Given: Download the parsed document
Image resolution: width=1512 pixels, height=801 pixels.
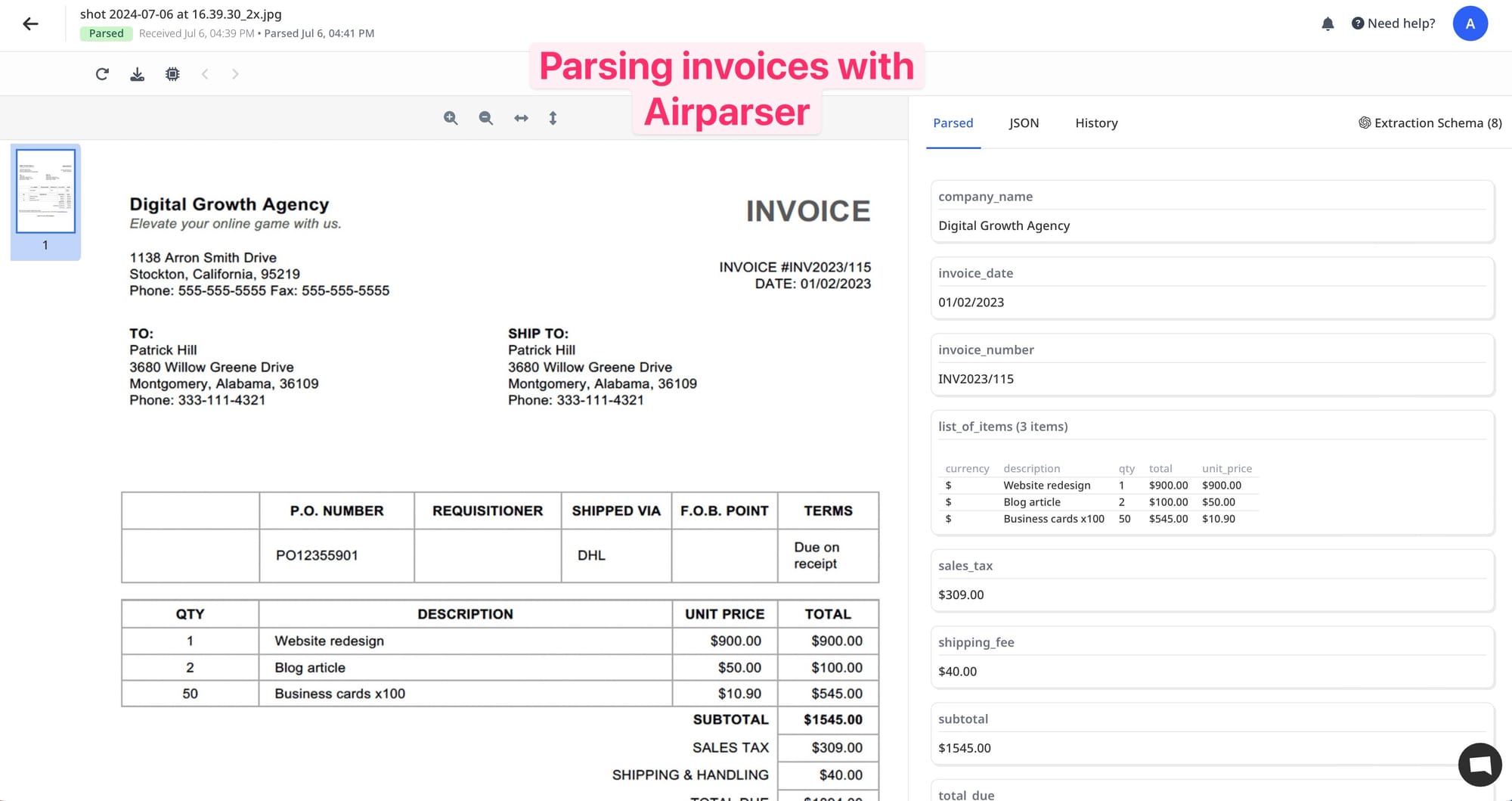Looking at the screenshot, I should point(137,74).
